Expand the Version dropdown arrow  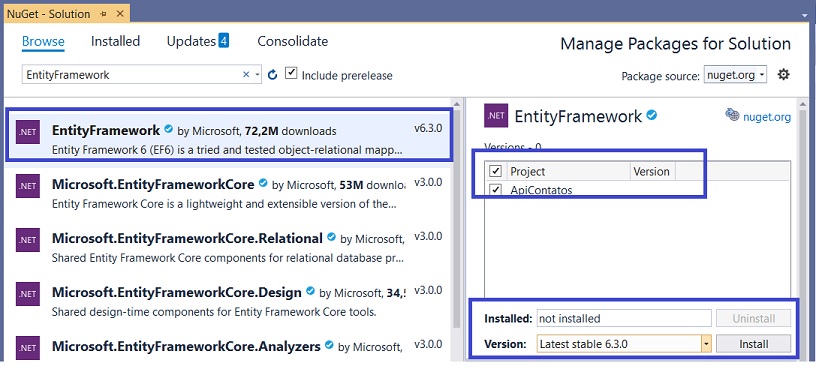pos(706,344)
